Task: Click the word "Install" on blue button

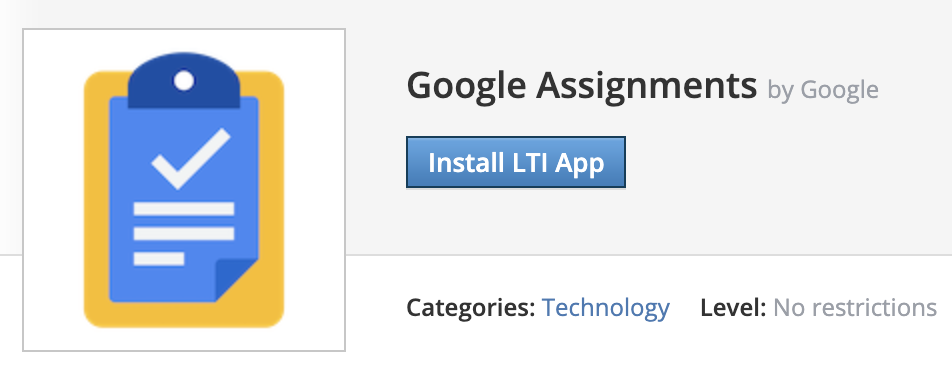Action: pos(463,163)
